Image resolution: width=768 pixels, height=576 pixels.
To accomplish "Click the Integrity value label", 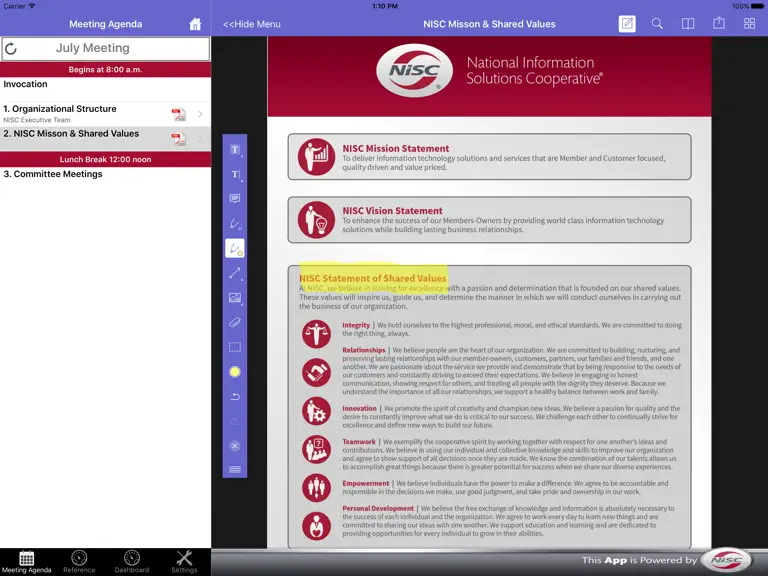I will pyautogui.click(x=356, y=325).
